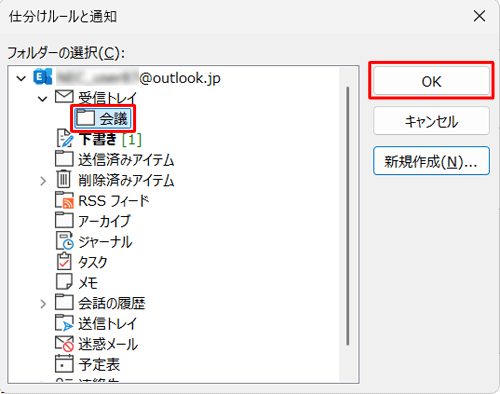
Task: Click the 送信済みアイテム folder icon
Action: click(64, 159)
